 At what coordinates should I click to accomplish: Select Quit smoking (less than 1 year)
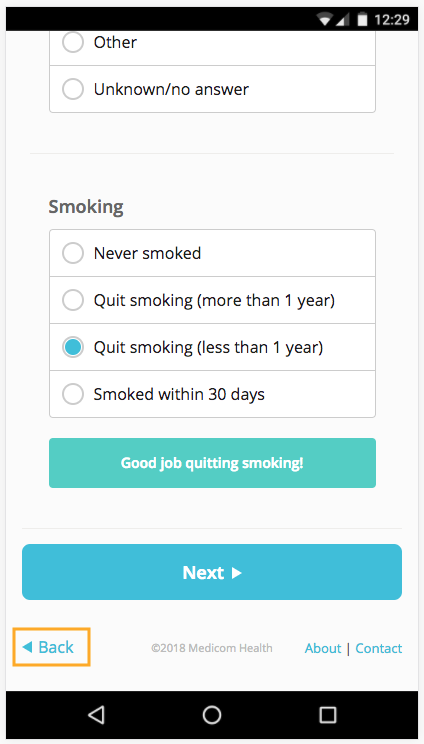click(212, 347)
